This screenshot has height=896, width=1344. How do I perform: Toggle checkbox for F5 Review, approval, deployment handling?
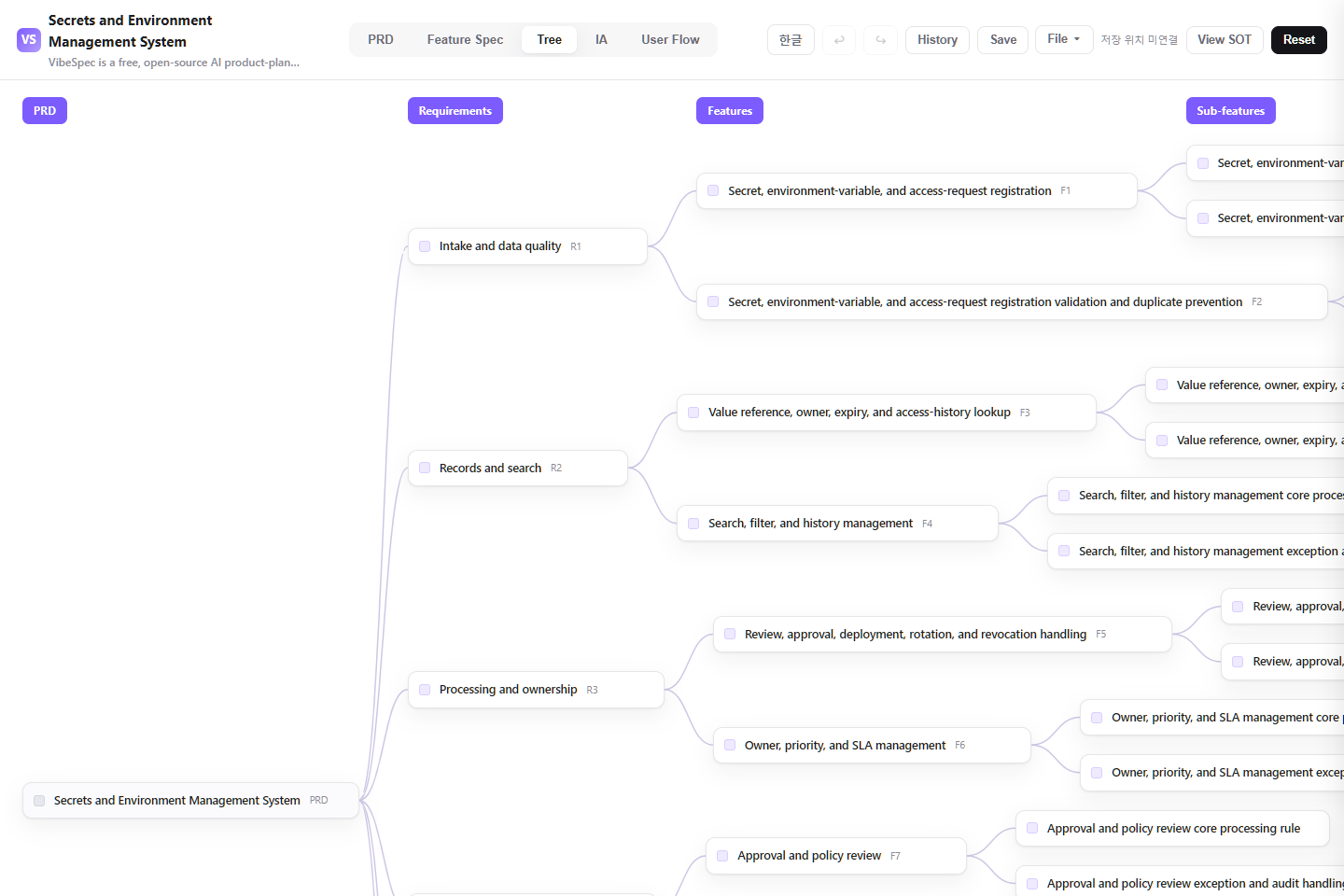730,635
